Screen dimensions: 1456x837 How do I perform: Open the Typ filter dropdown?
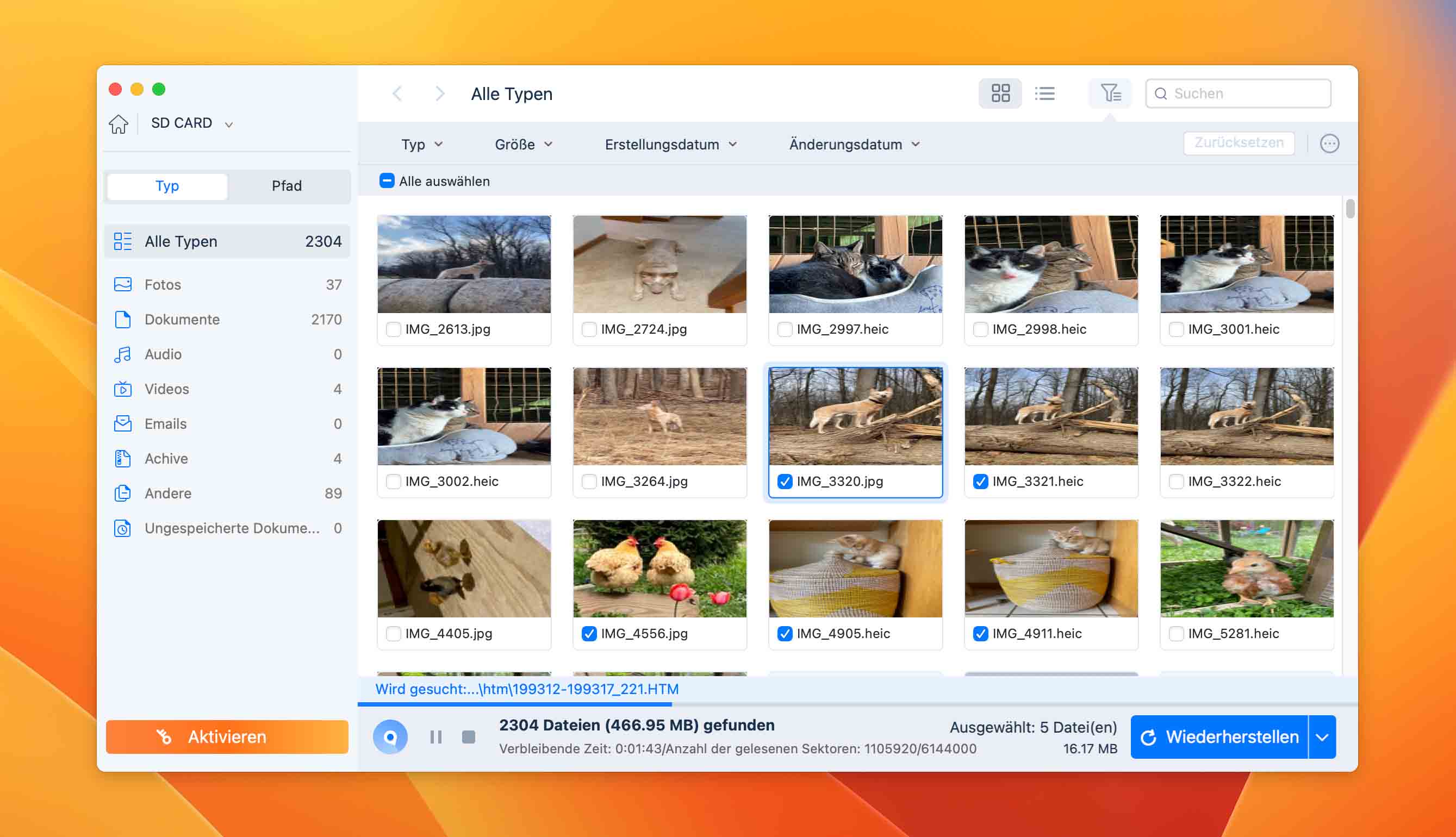click(421, 144)
